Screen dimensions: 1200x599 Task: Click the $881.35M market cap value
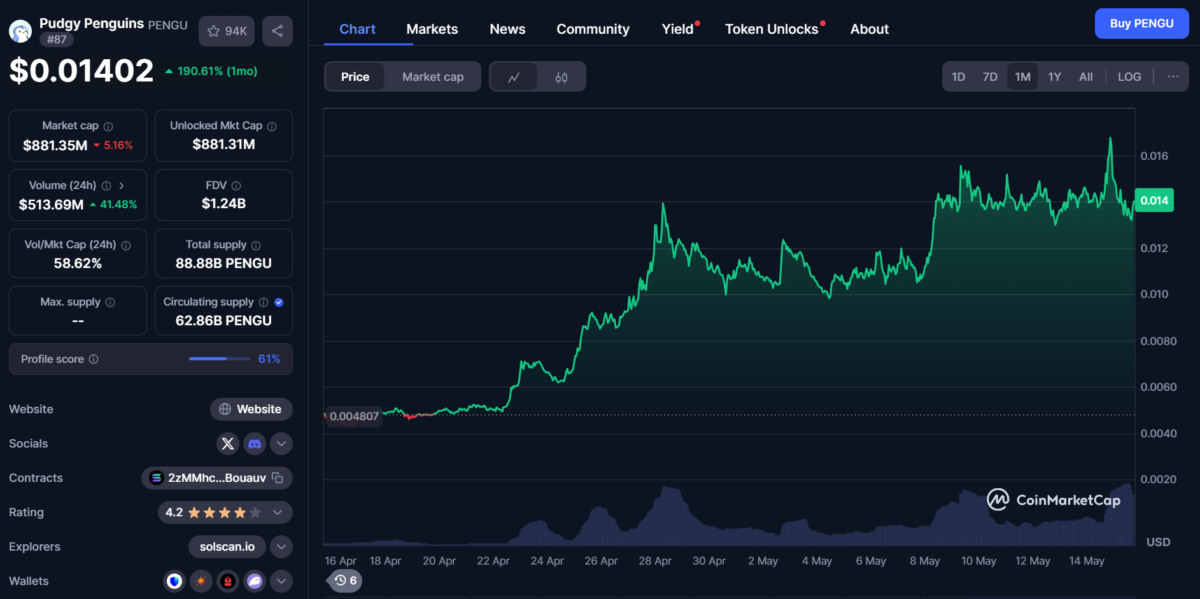tap(55, 145)
